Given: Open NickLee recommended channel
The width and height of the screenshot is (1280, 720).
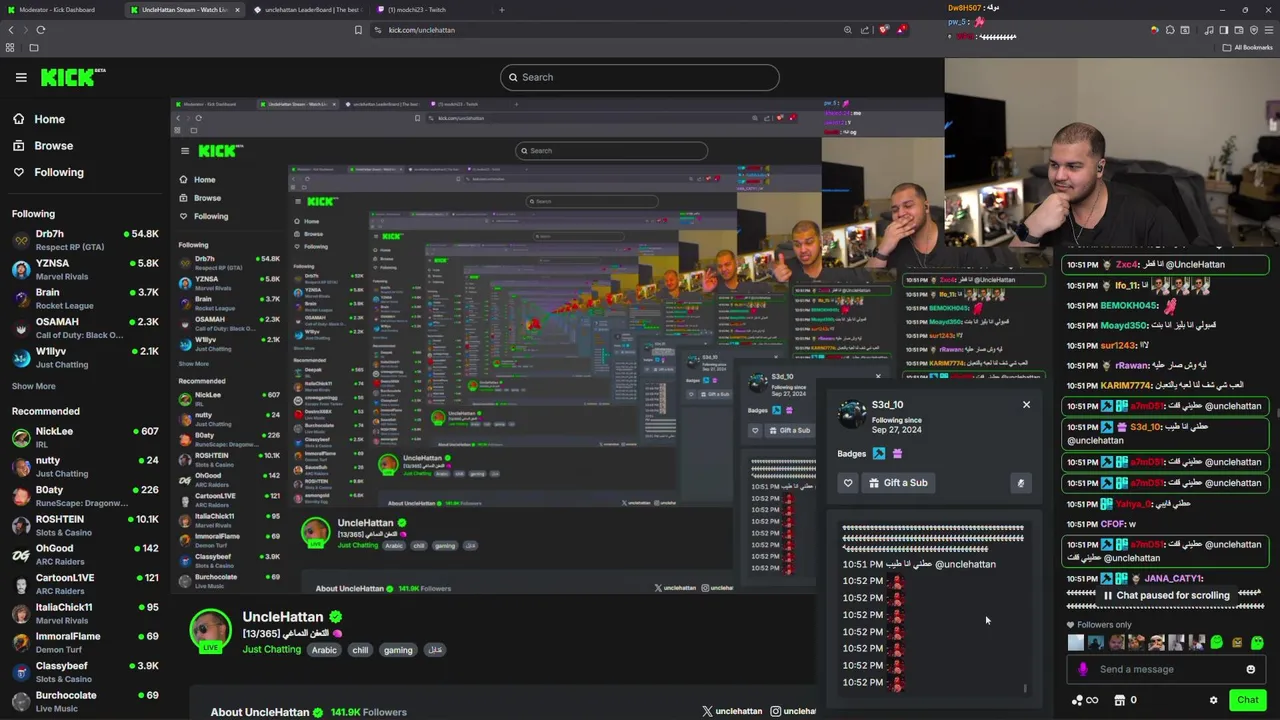Looking at the screenshot, I should pyautogui.click(x=85, y=437).
